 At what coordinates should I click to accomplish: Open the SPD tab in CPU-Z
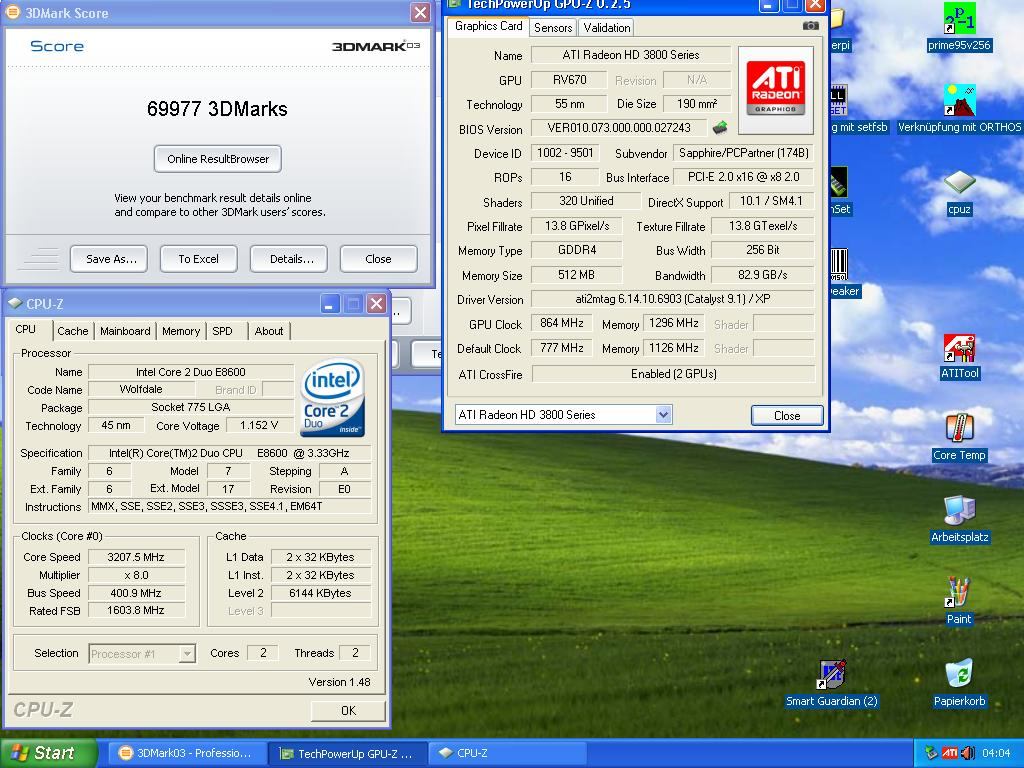pyautogui.click(x=222, y=331)
